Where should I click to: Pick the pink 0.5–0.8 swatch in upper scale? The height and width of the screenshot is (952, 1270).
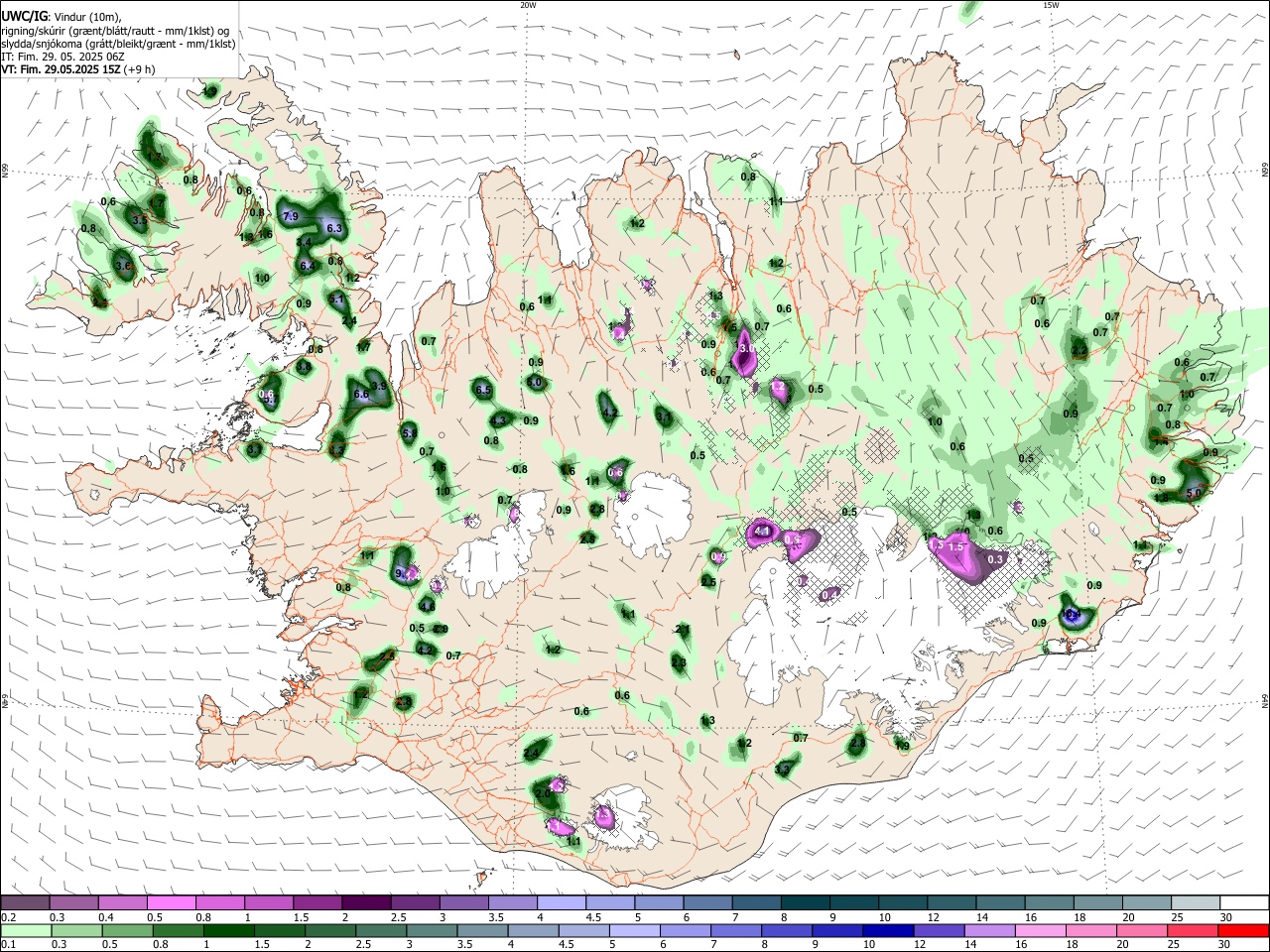pyautogui.click(x=171, y=903)
